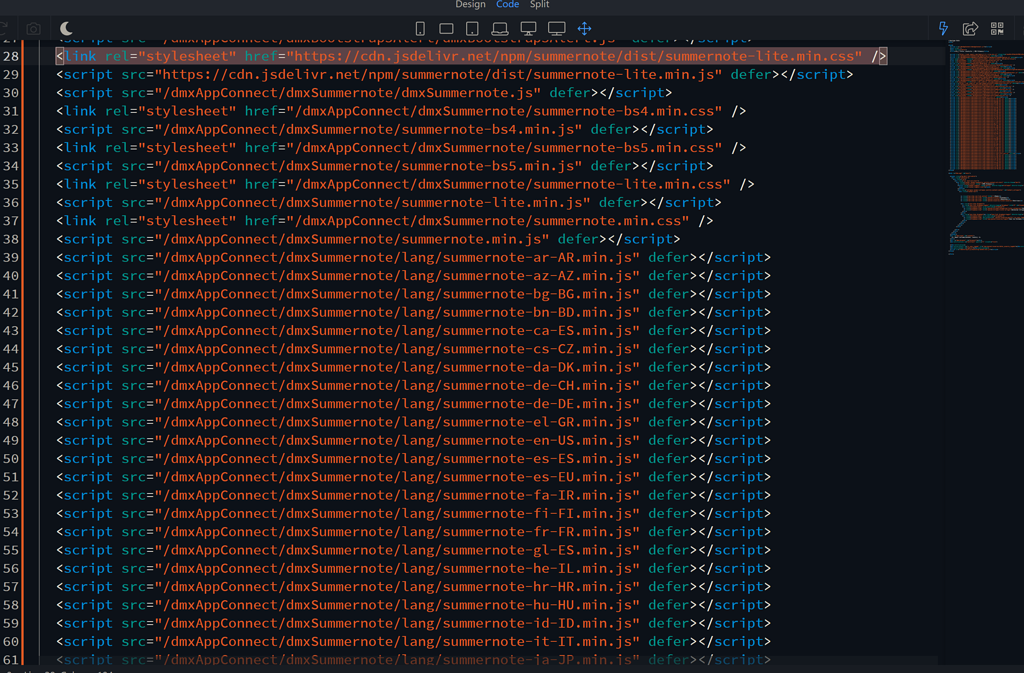Select the tablet viewport icon
1024x673 pixels.
tap(472, 29)
